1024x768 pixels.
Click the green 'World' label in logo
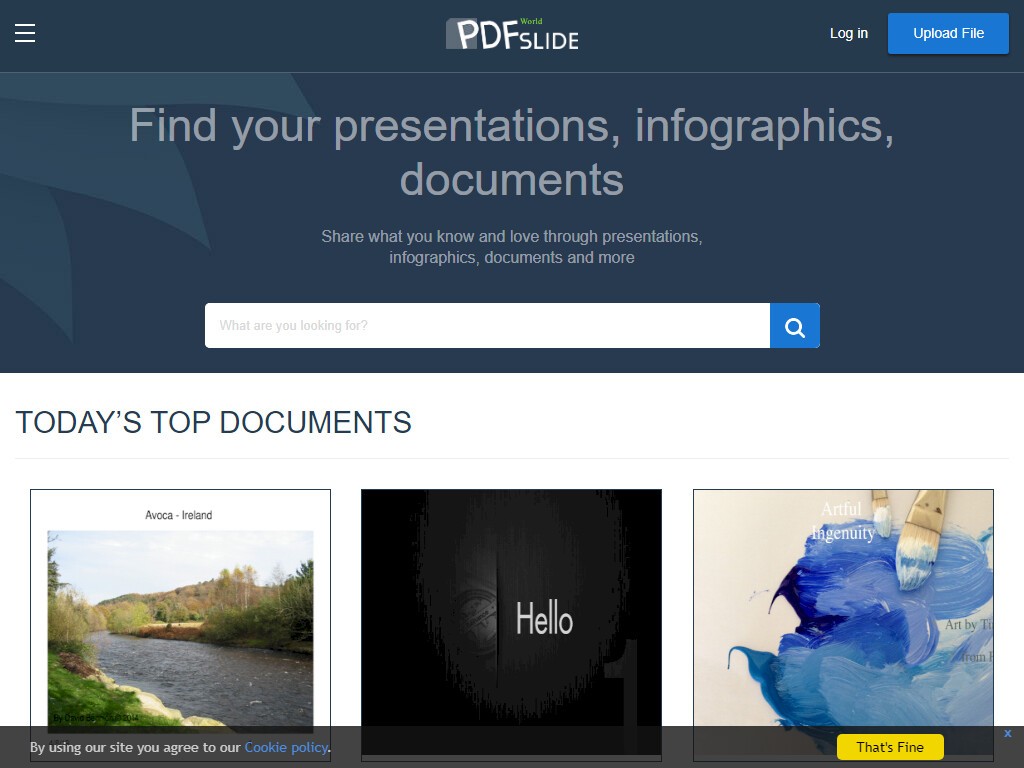(x=530, y=21)
